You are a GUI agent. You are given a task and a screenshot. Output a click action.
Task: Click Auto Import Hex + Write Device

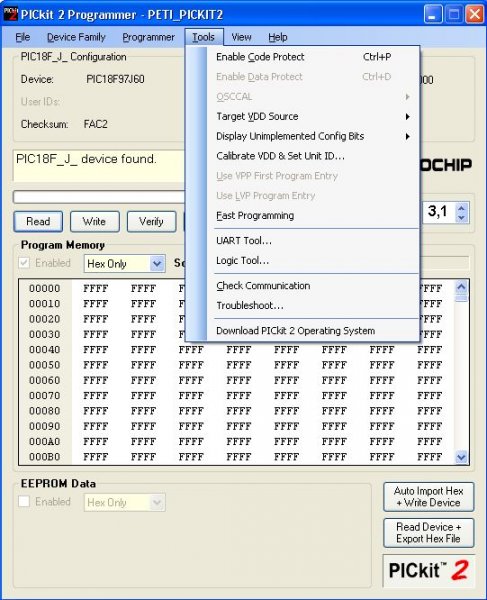pos(428,497)
